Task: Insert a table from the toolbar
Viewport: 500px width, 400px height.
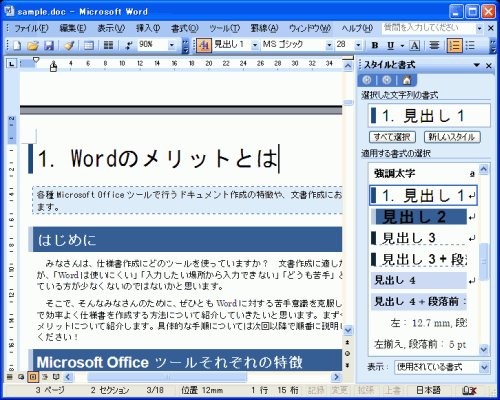Action: [89, 45]
